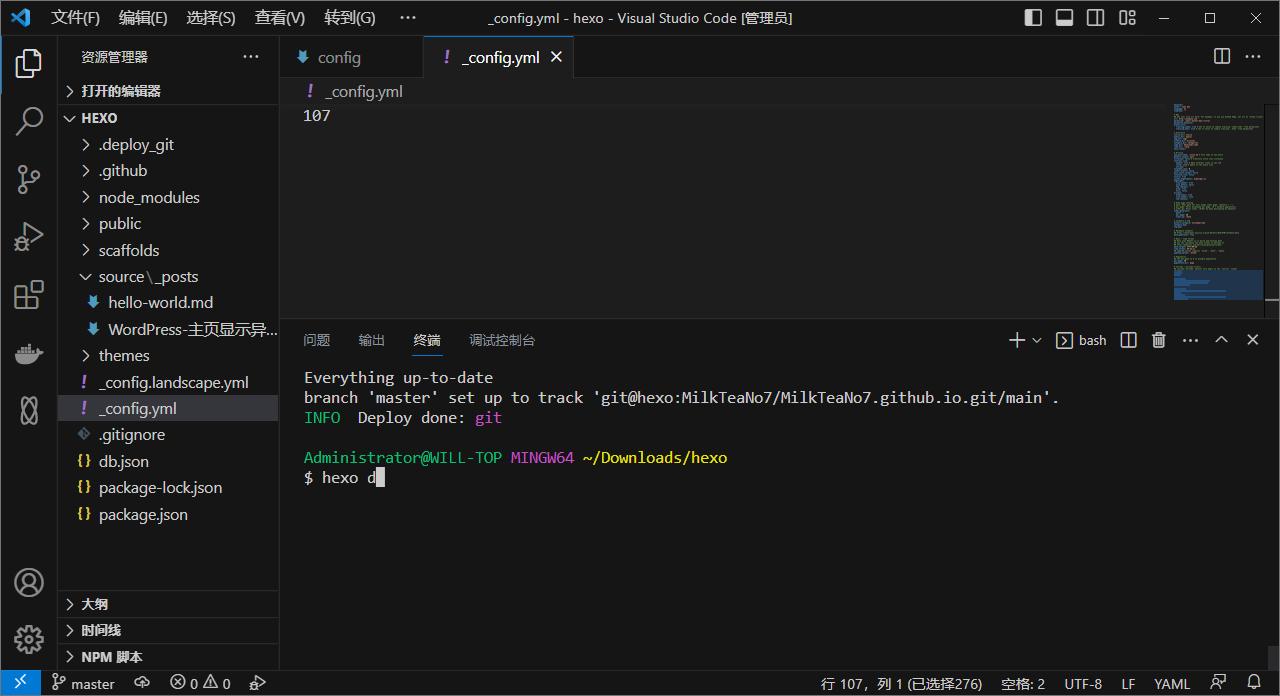Expand the .deploy_git folder
Viewport: 1280px width, 696px height.
pyautogui.click(x=168, y=144)
